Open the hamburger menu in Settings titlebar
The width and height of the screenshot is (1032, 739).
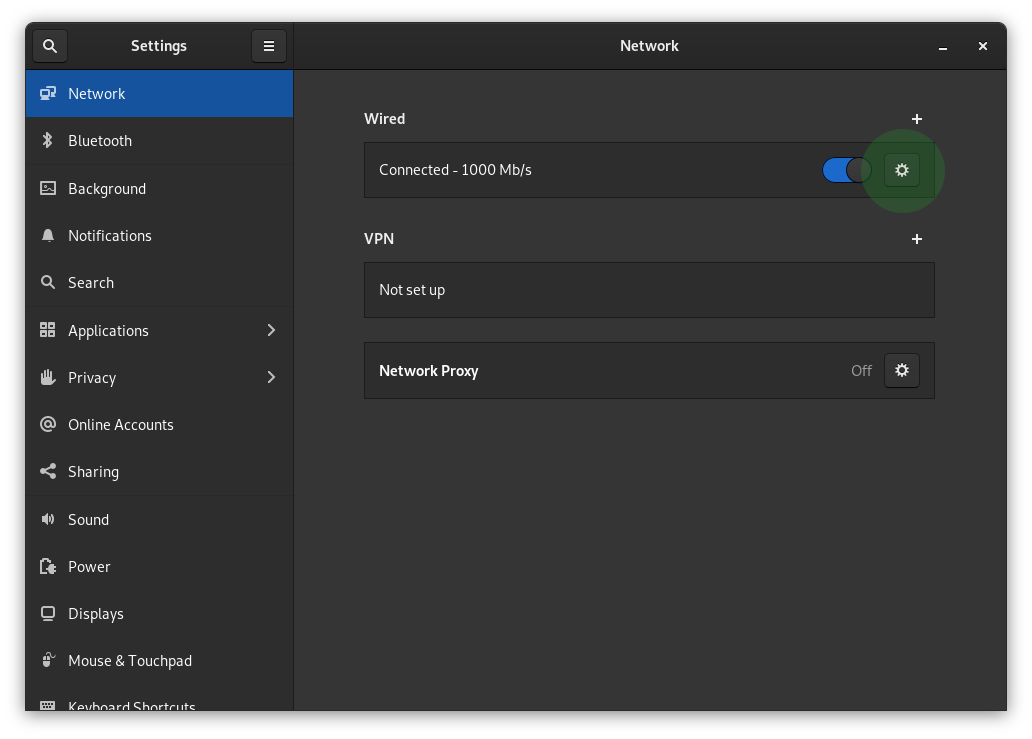pos(268,45)
